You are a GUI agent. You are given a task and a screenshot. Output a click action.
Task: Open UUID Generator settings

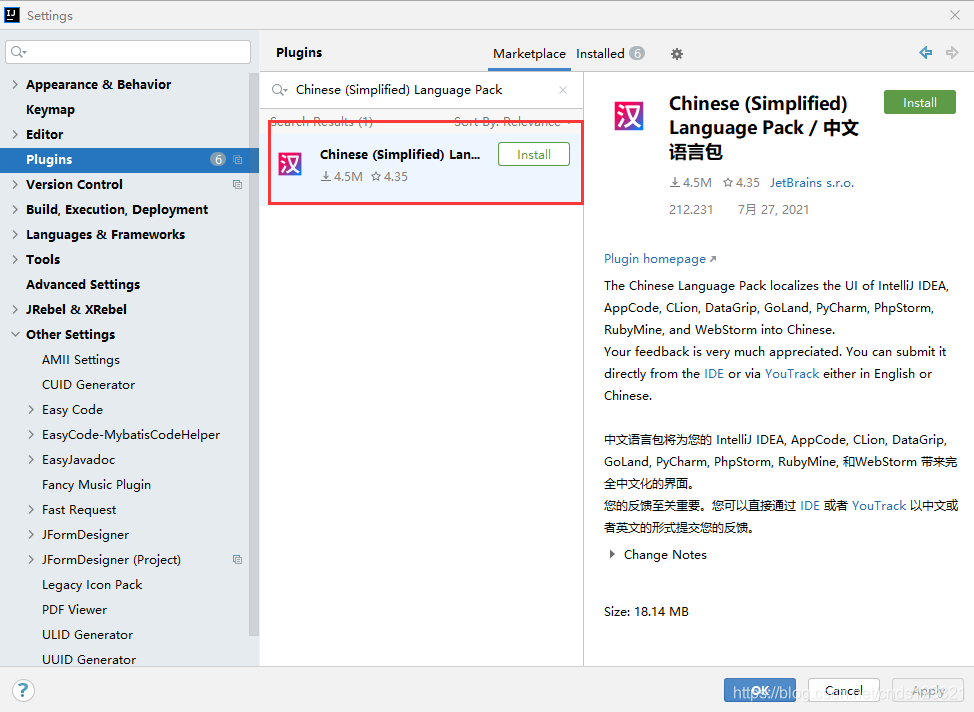89,660
